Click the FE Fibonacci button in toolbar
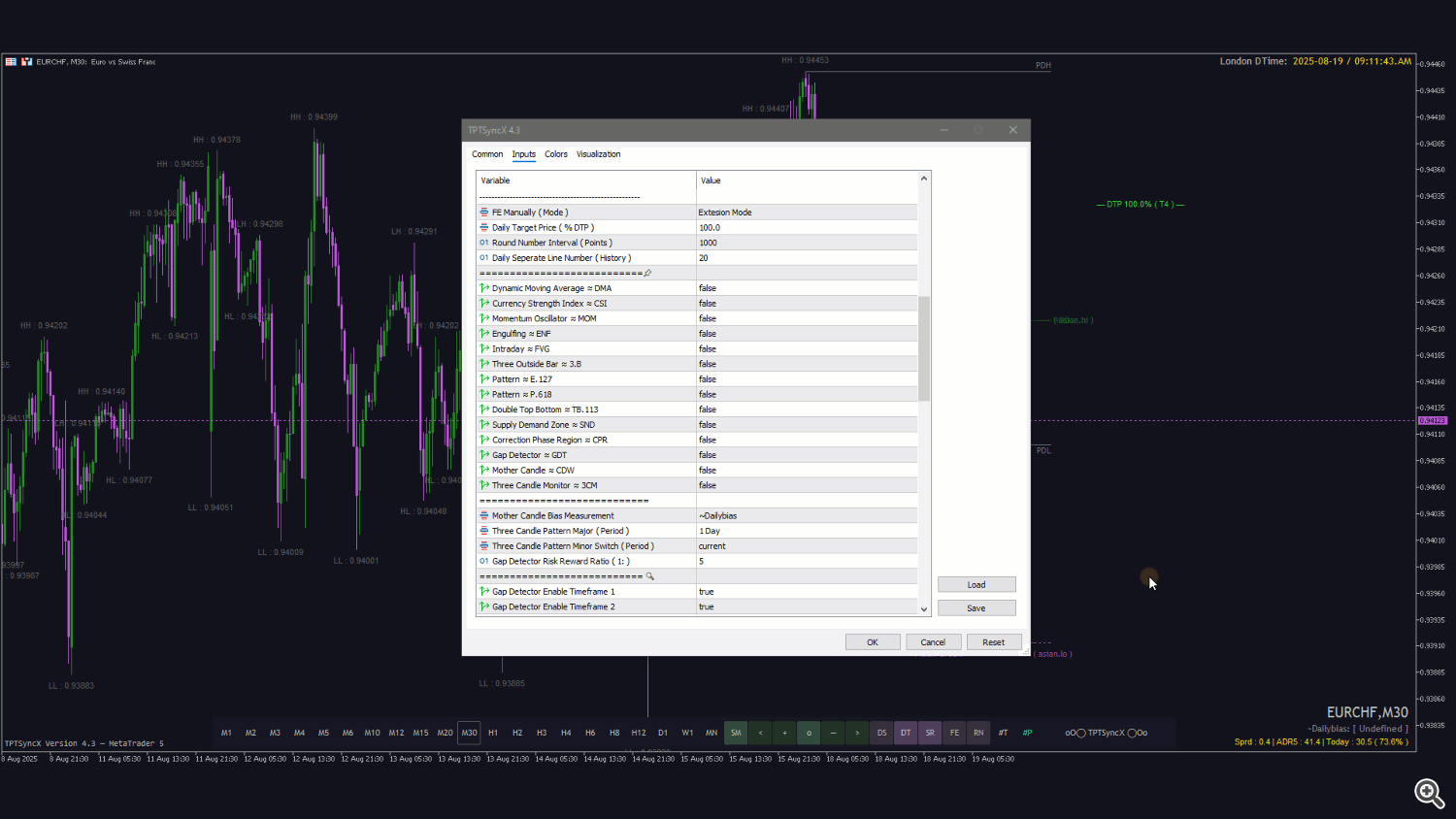This screenshot has width=1456, height=819. (x=954, y=733)
